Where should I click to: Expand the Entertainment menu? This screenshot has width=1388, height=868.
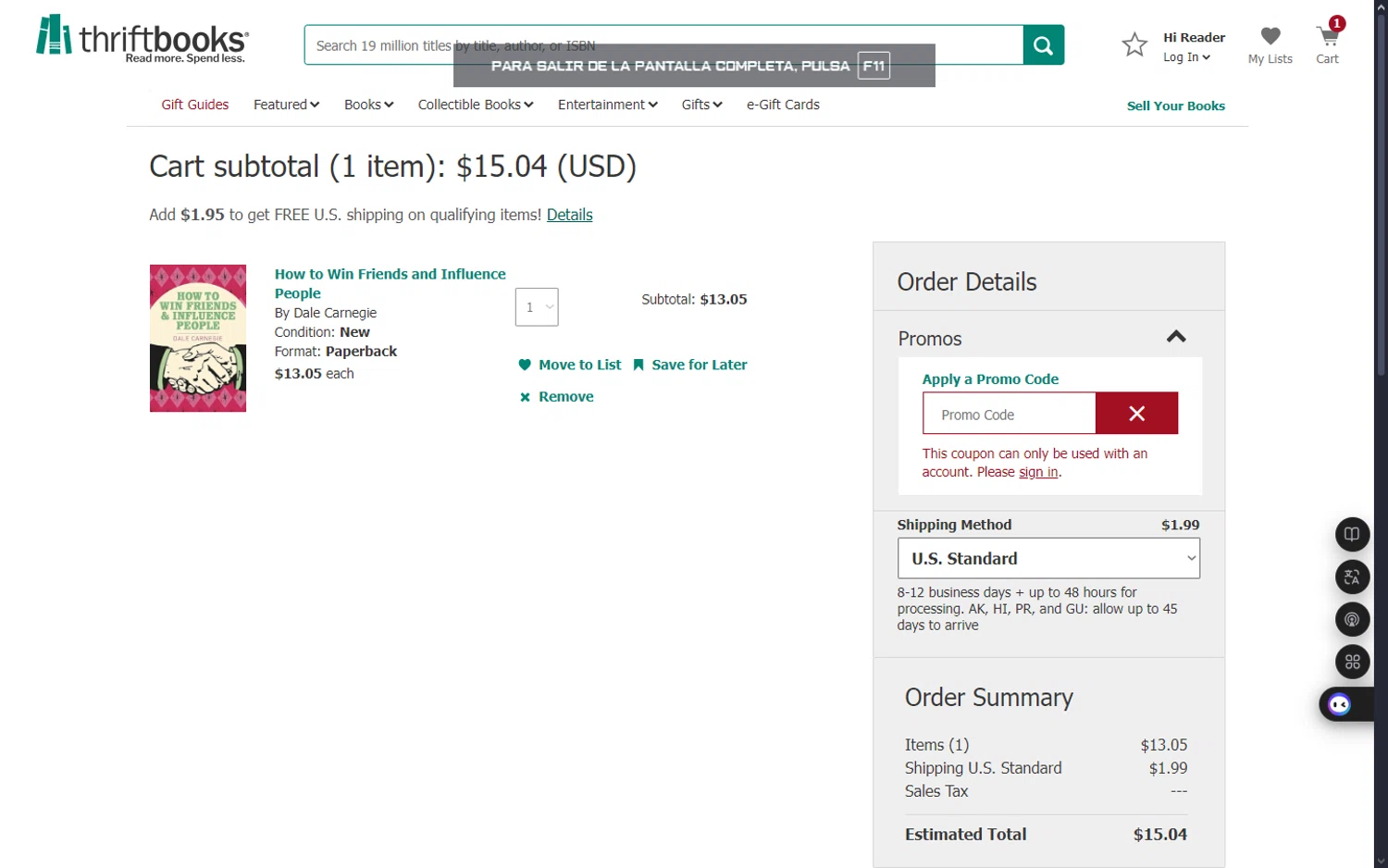tap(608, 105)
